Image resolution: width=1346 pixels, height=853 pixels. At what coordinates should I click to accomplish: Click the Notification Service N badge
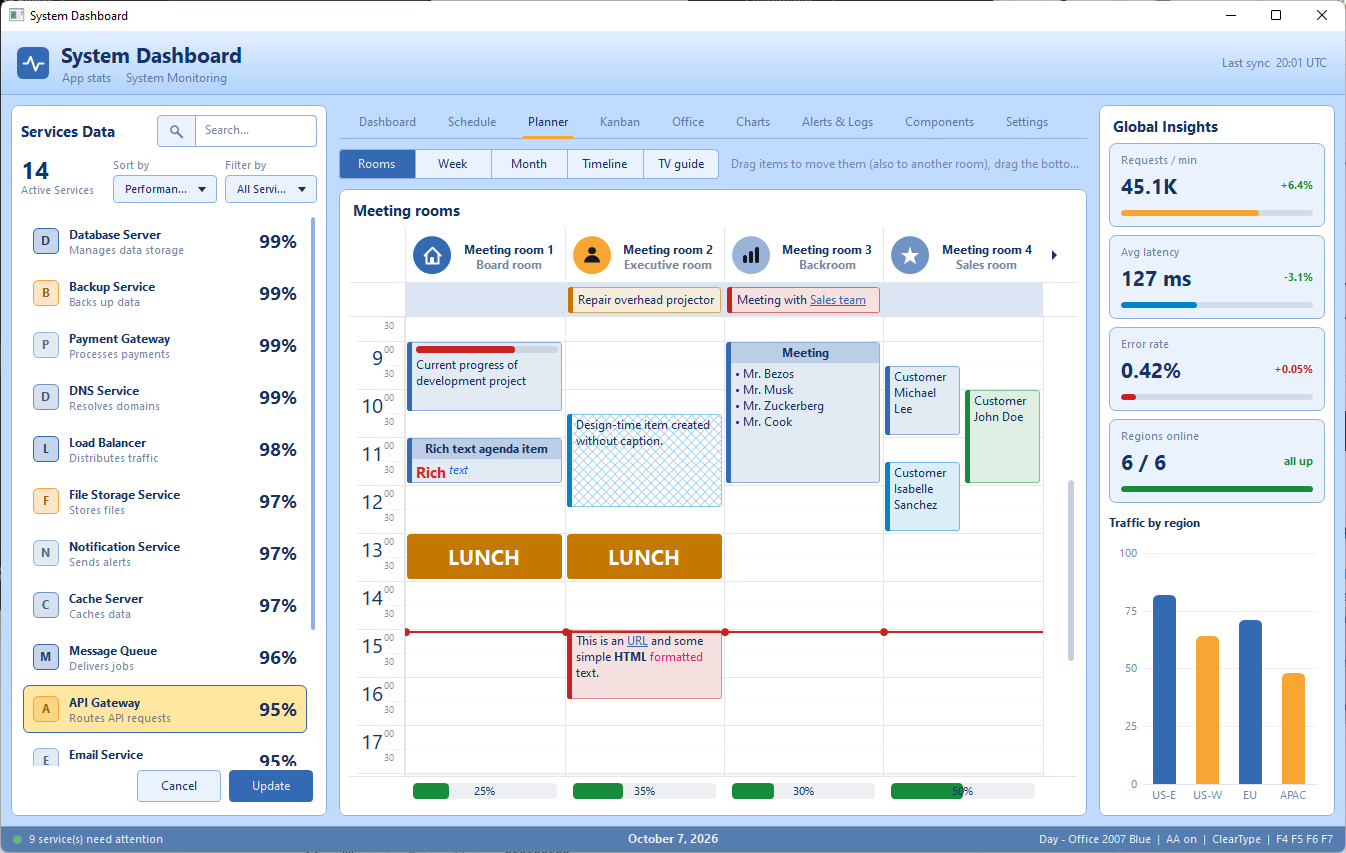pos(46,554)
